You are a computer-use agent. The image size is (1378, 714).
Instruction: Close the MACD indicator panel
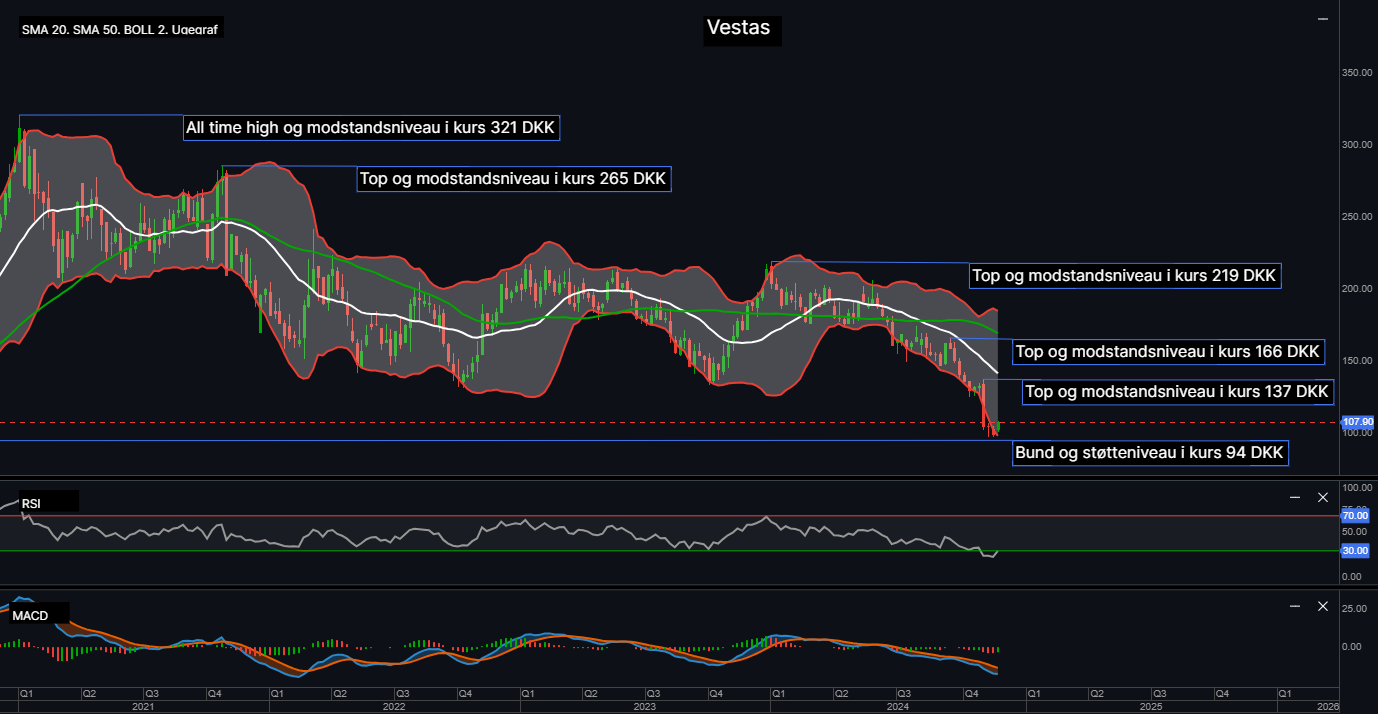[x=1322, y=606]
